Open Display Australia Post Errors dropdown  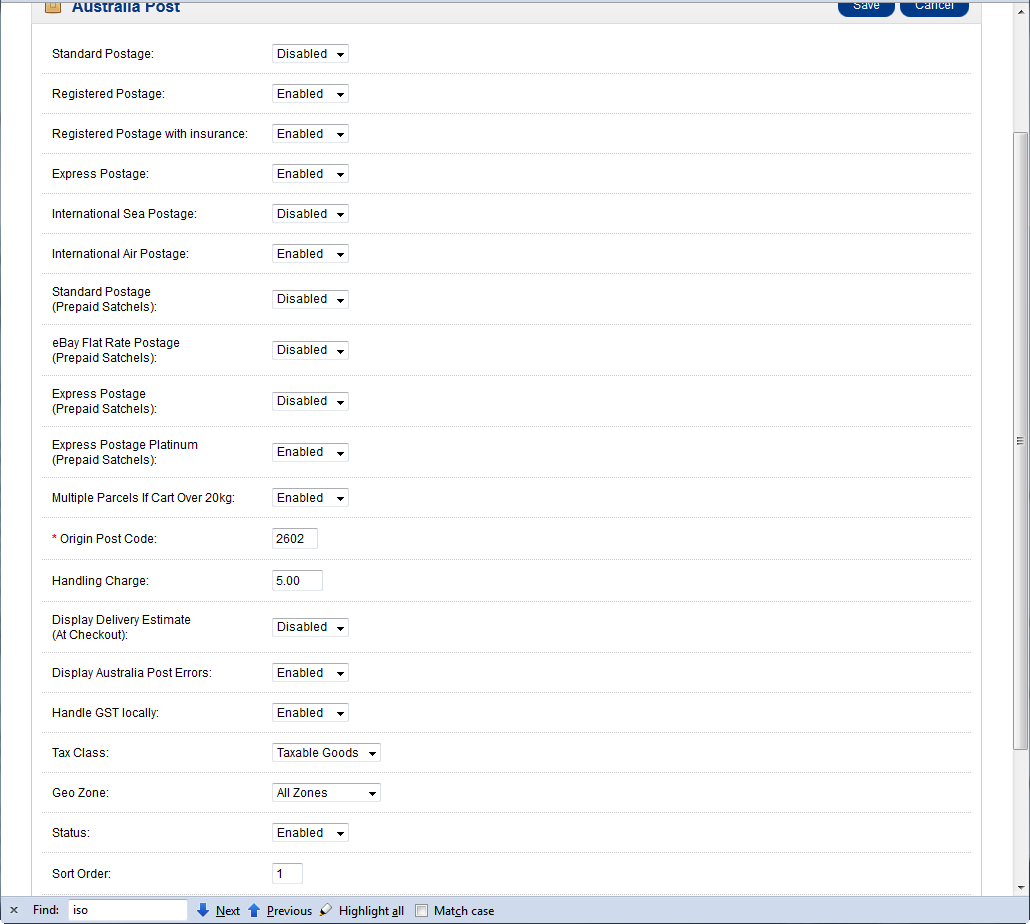(310, 673)
